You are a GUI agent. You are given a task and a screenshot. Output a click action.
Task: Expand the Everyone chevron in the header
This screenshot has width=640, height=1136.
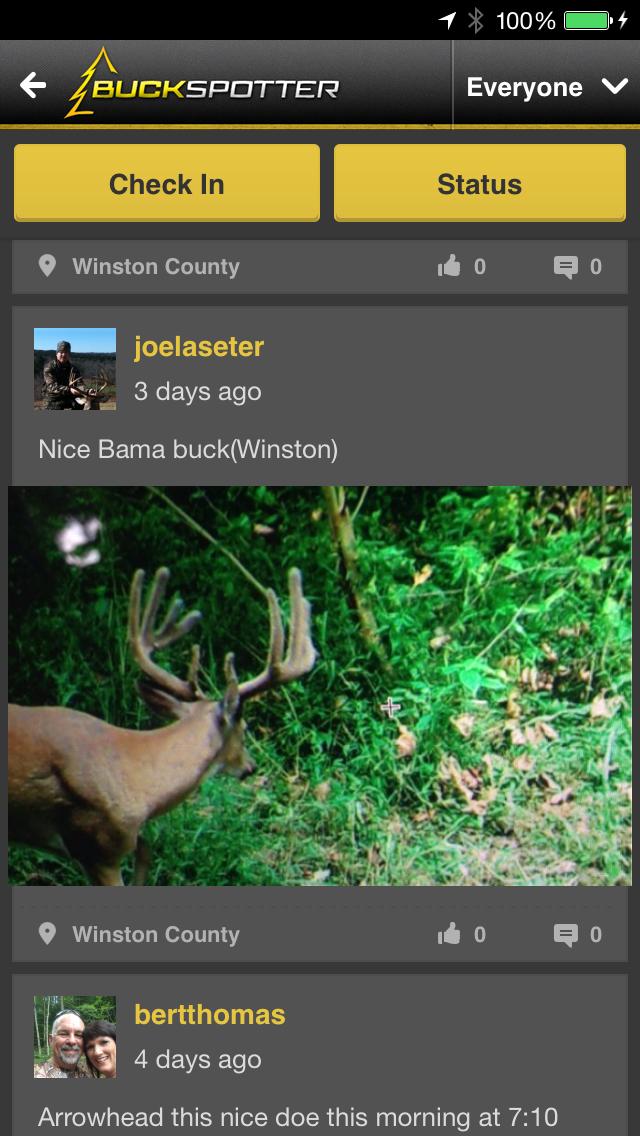pyautogui.click(x=614, y=87)
